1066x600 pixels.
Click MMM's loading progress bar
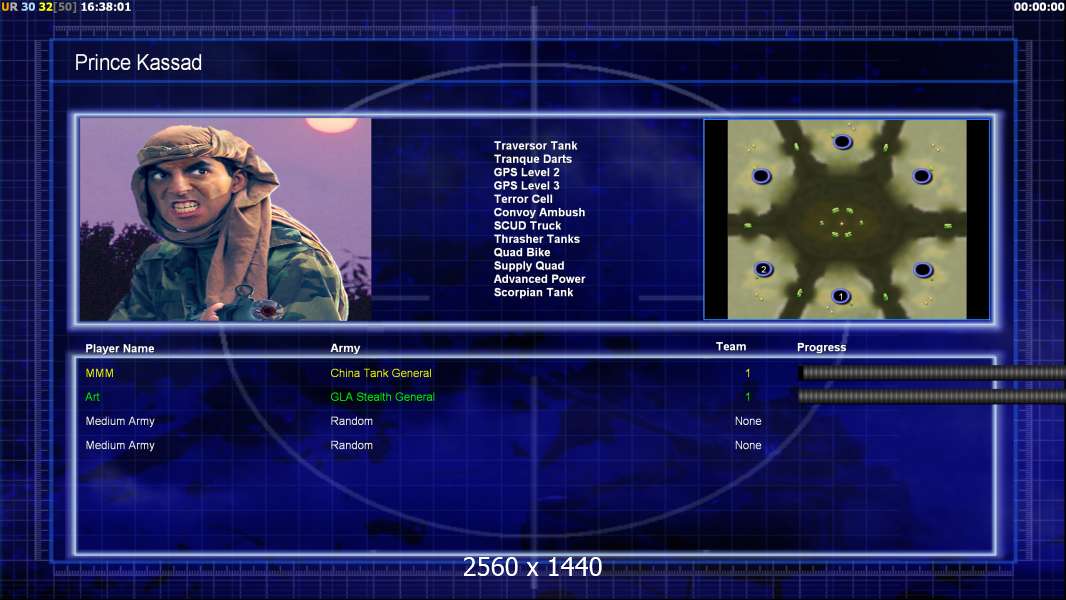932,372
